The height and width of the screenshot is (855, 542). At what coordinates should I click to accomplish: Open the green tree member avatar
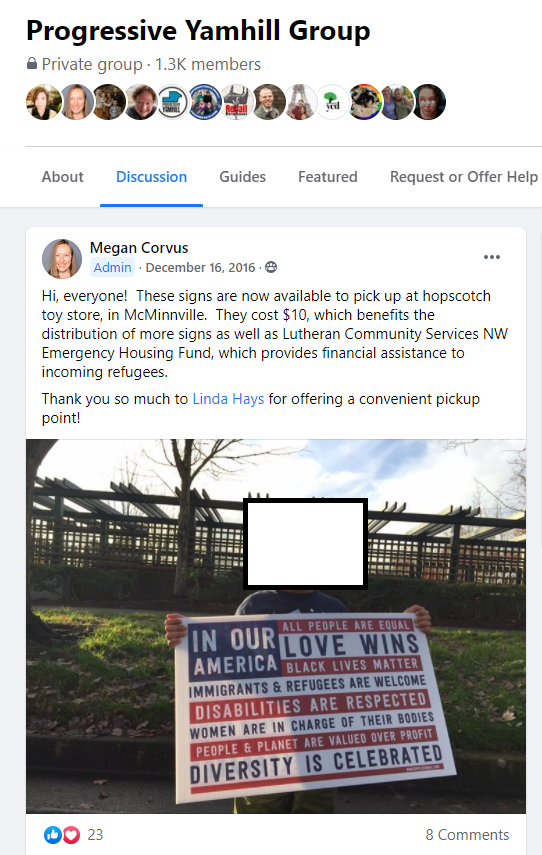tap(333, 102)
